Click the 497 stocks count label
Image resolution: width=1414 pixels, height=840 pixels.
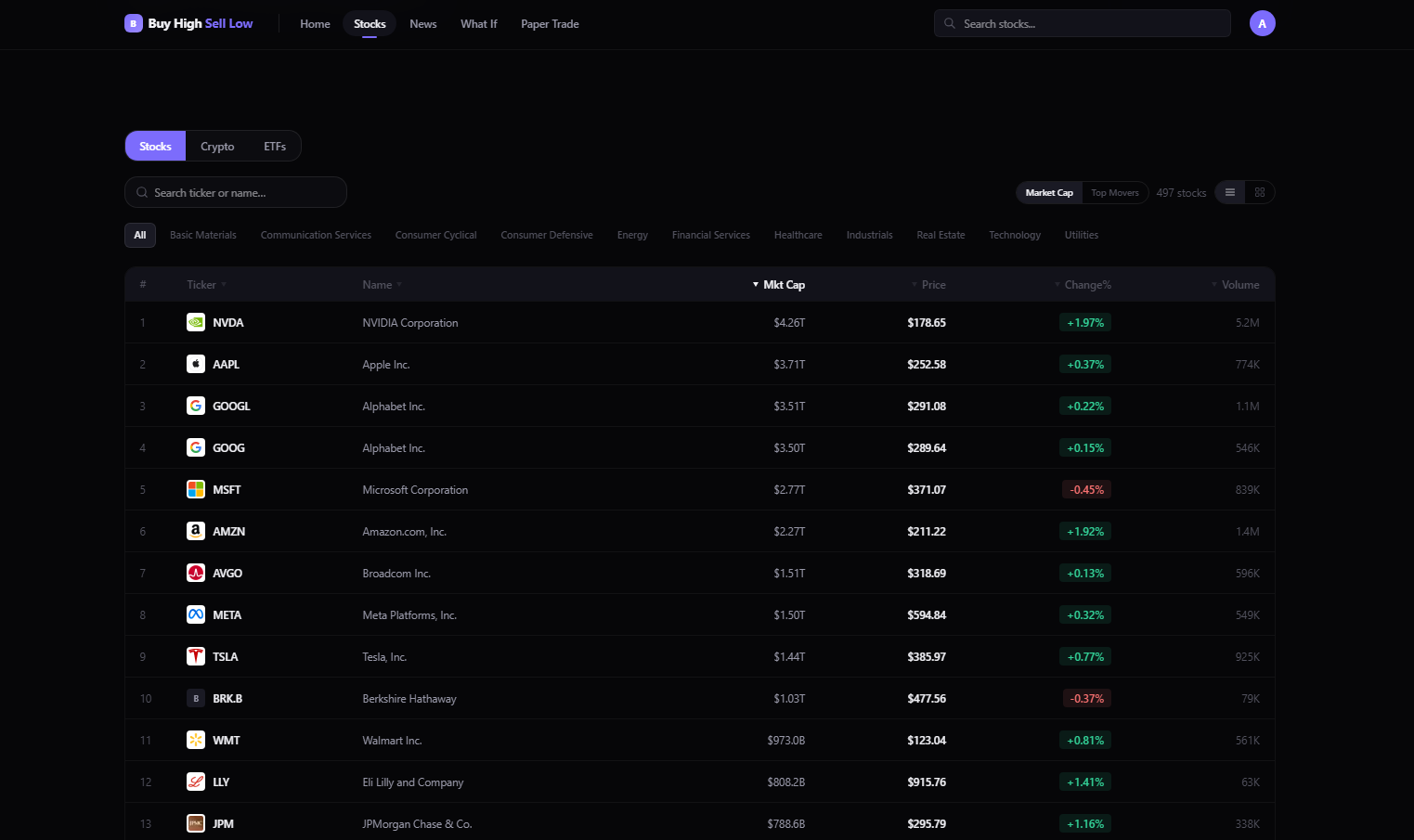coord(1181,192)
